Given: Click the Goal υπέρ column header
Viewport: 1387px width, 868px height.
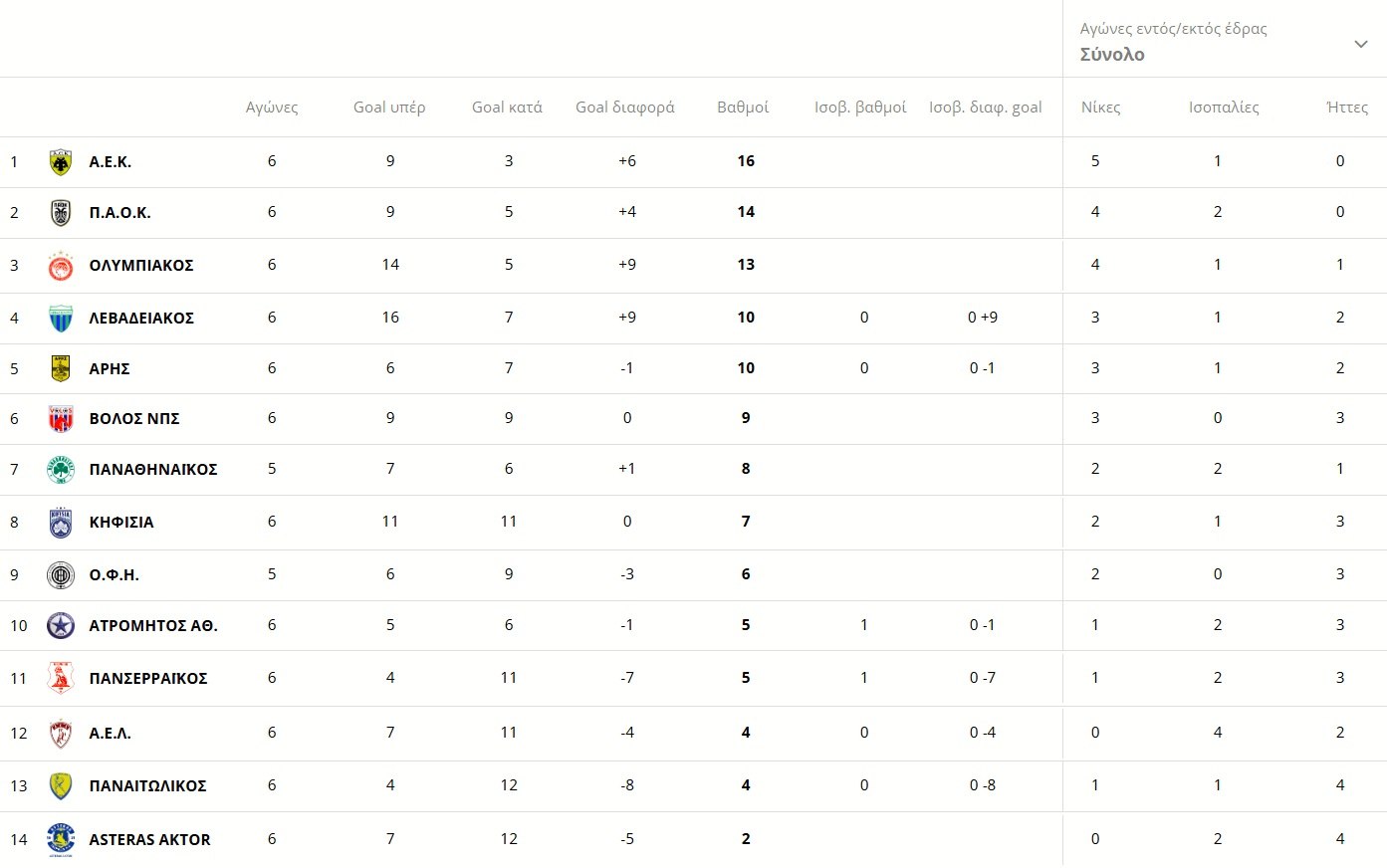Looking at the screenshot, I should point(389,108).
